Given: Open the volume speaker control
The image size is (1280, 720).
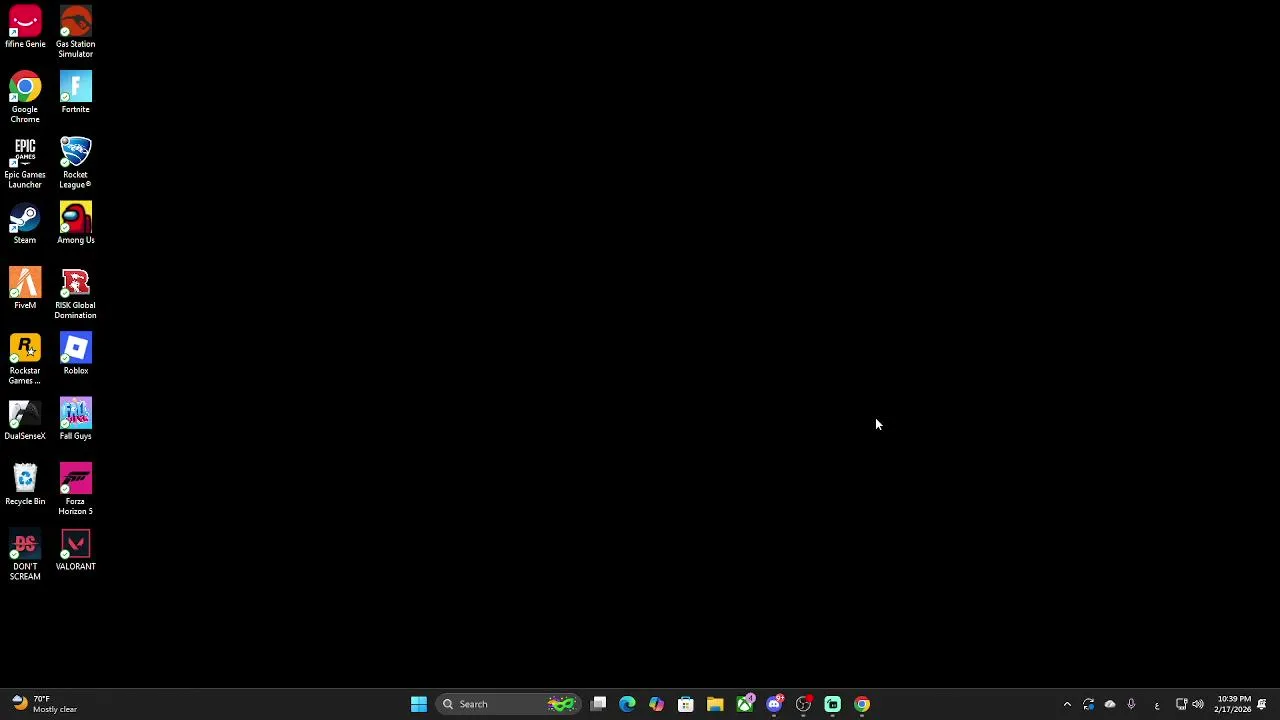Looking at the screenshot, I should coord(1198,704).
